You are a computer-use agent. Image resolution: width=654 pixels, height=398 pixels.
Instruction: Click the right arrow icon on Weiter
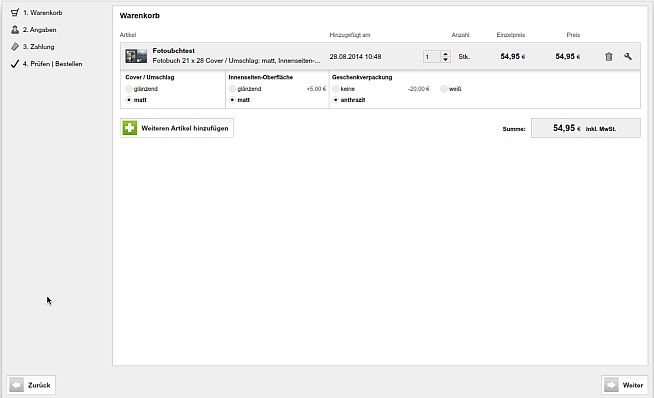click(611, 385)
